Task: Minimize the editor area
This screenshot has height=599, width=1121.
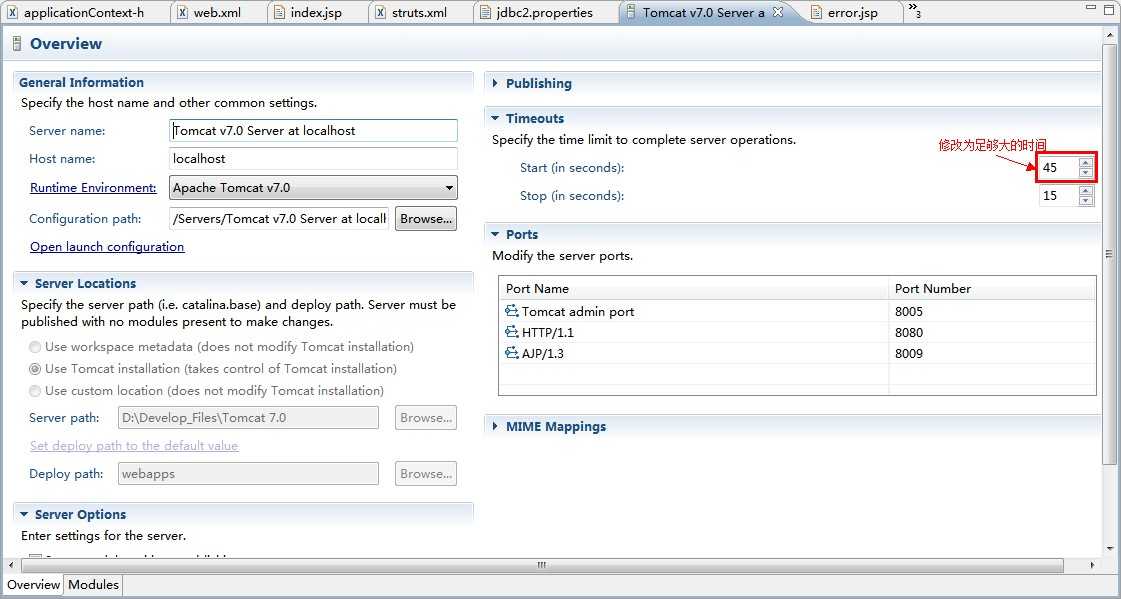Action: point(1090,7)
